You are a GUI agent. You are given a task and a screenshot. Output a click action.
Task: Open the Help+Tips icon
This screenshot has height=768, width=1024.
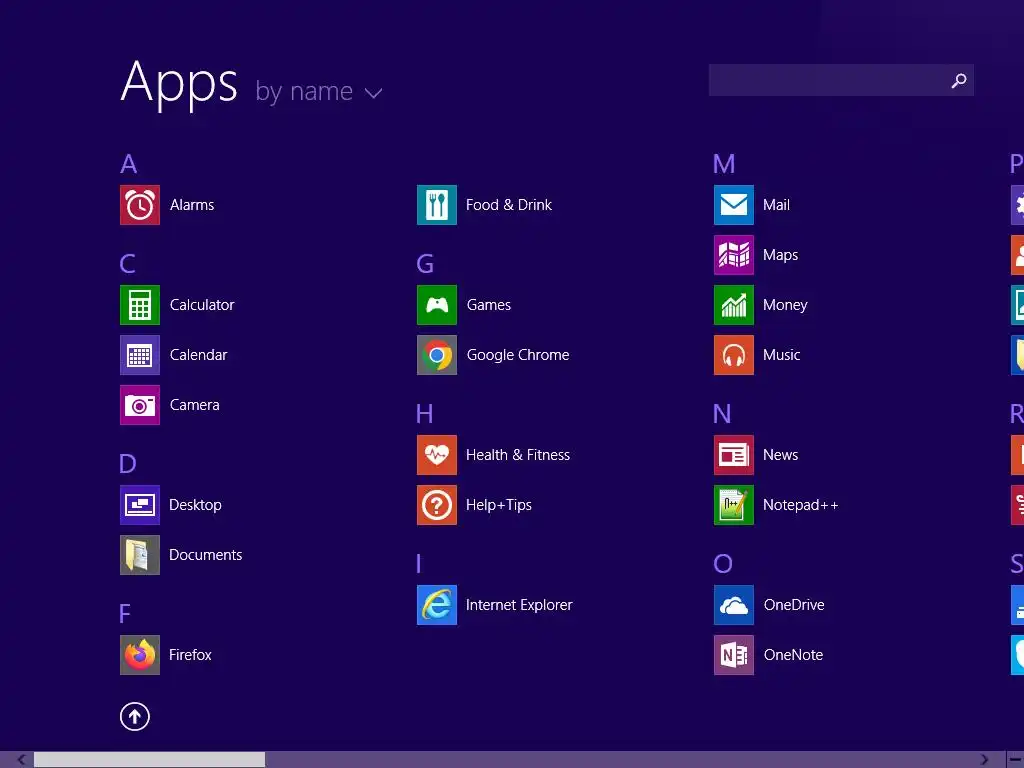coord(437,505)
